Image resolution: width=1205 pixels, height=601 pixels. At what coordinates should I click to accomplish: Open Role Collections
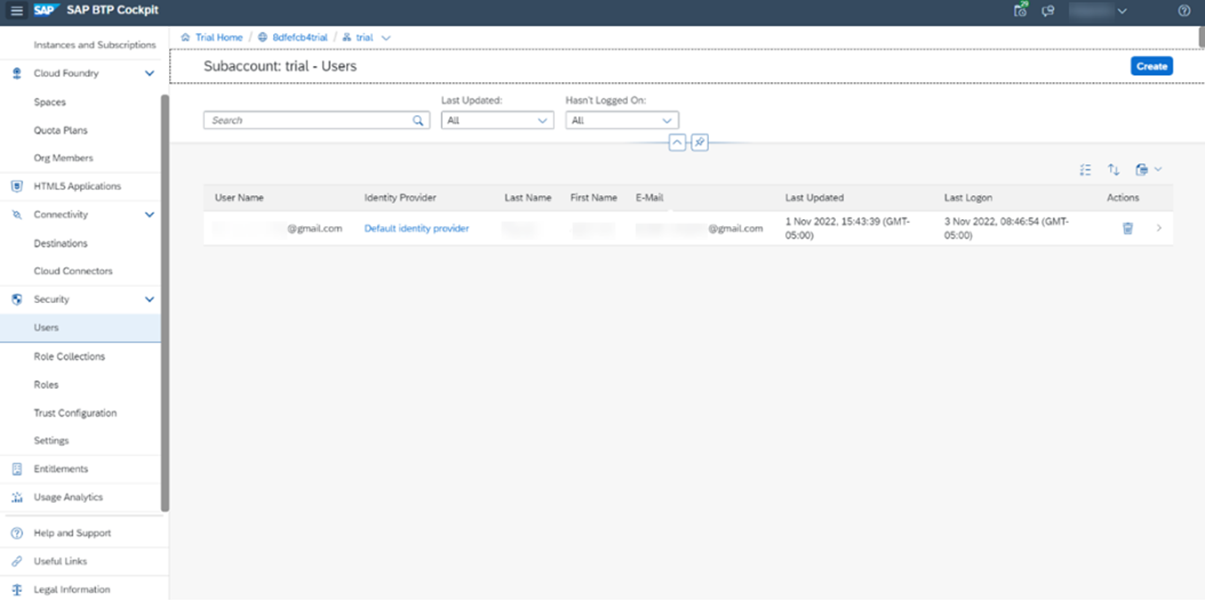(x=69, y=356)
